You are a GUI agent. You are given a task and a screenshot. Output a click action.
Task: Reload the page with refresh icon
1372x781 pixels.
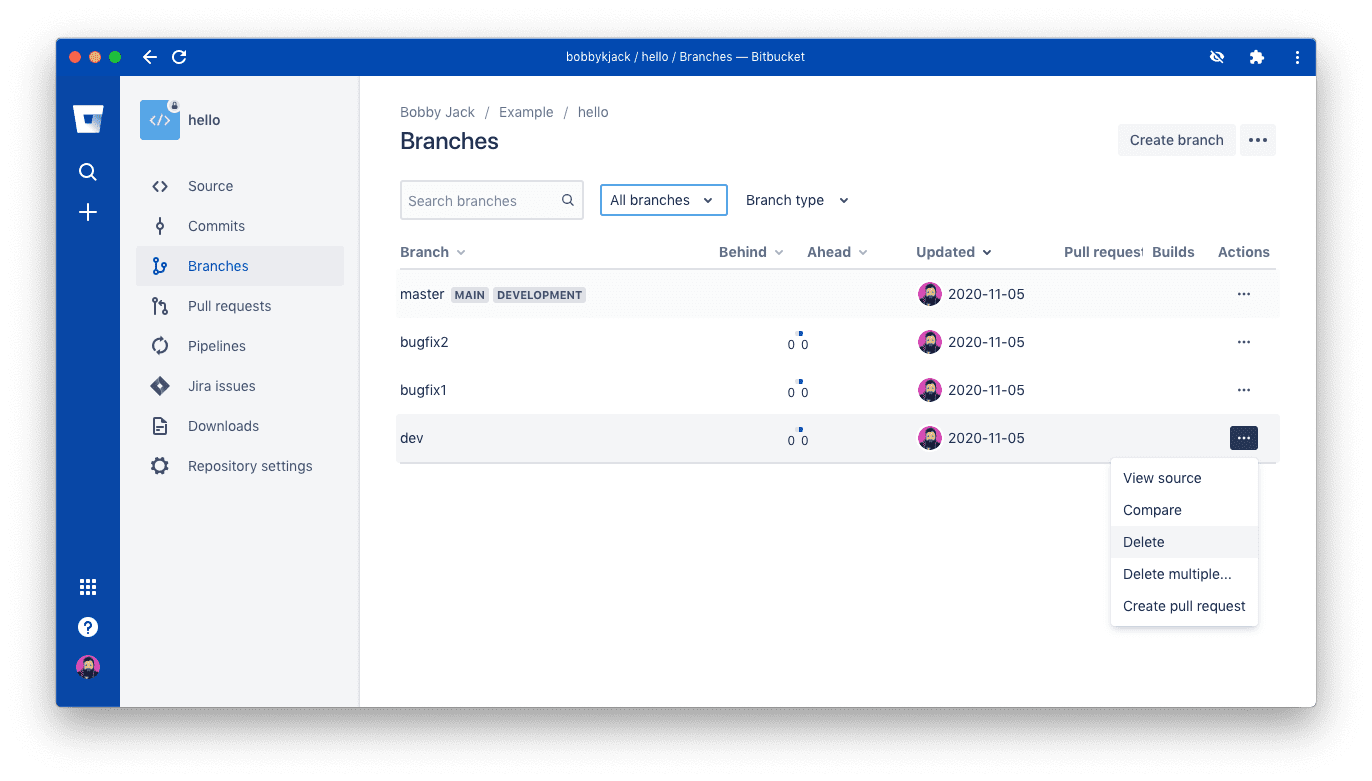point(179,57)
